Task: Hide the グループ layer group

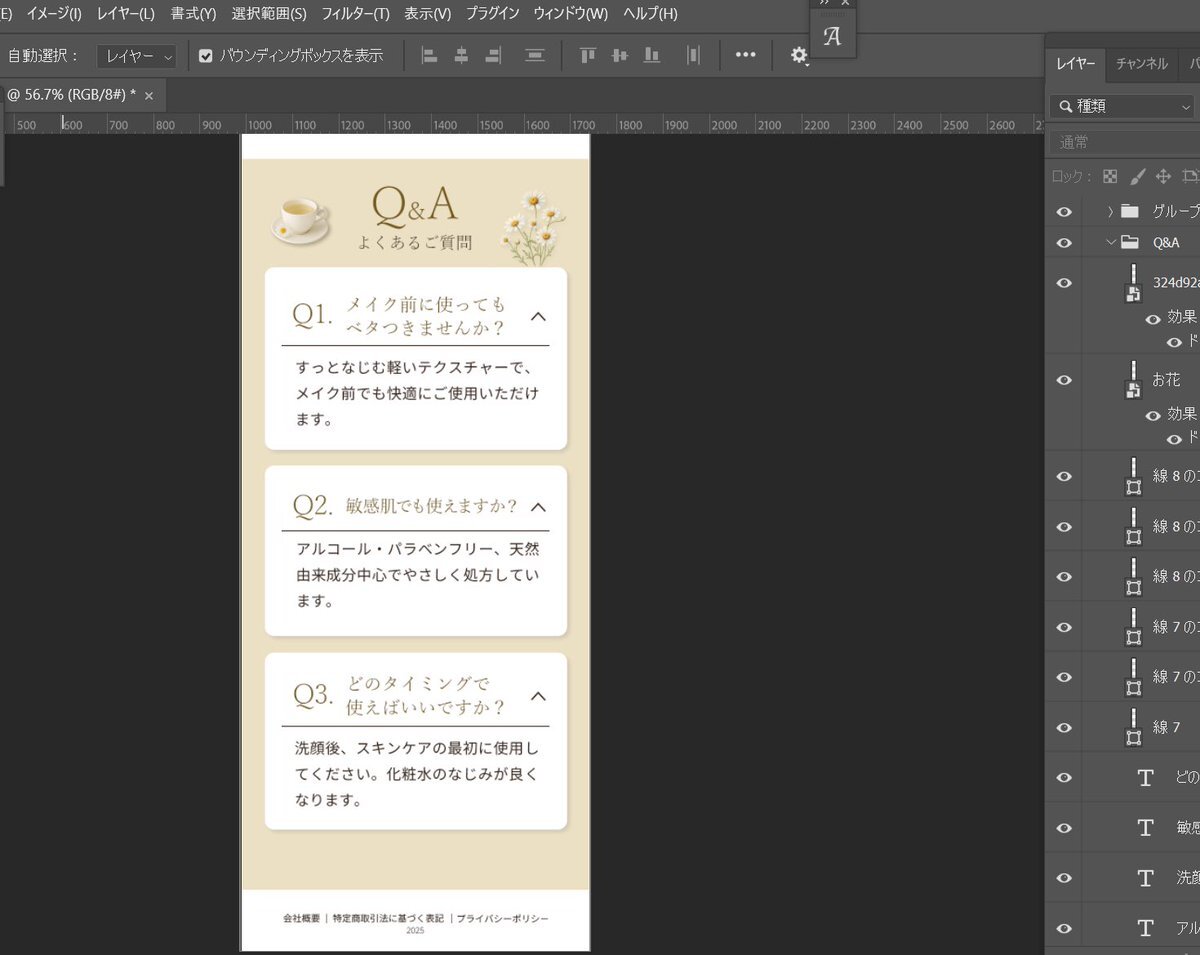Action: tap(1064, 212)
